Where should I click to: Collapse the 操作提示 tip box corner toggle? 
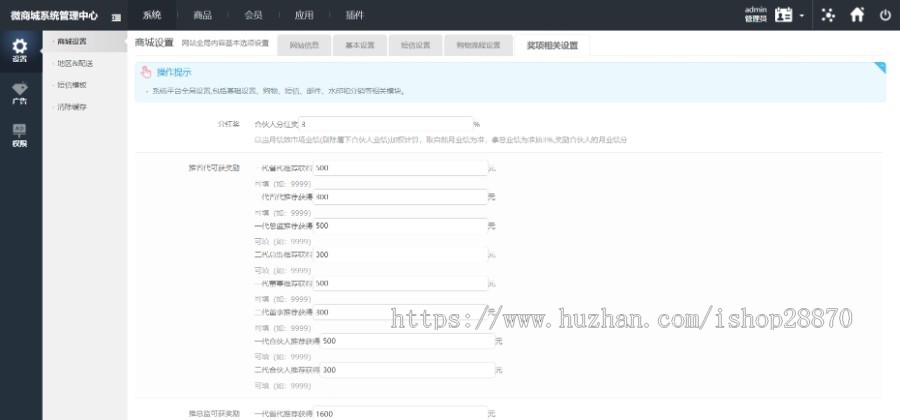880,68
